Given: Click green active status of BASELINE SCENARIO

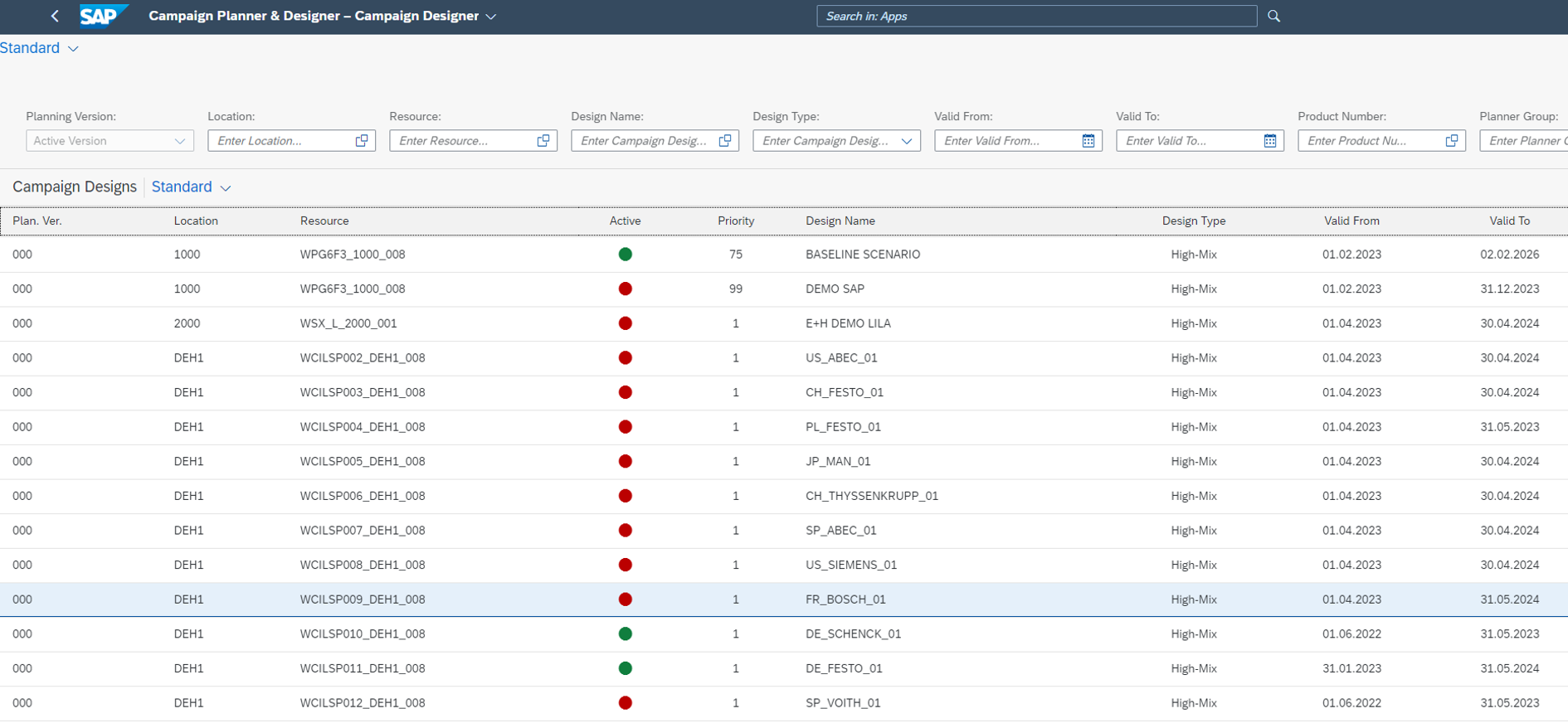Looking at the screenshot, I should [626, 255].
